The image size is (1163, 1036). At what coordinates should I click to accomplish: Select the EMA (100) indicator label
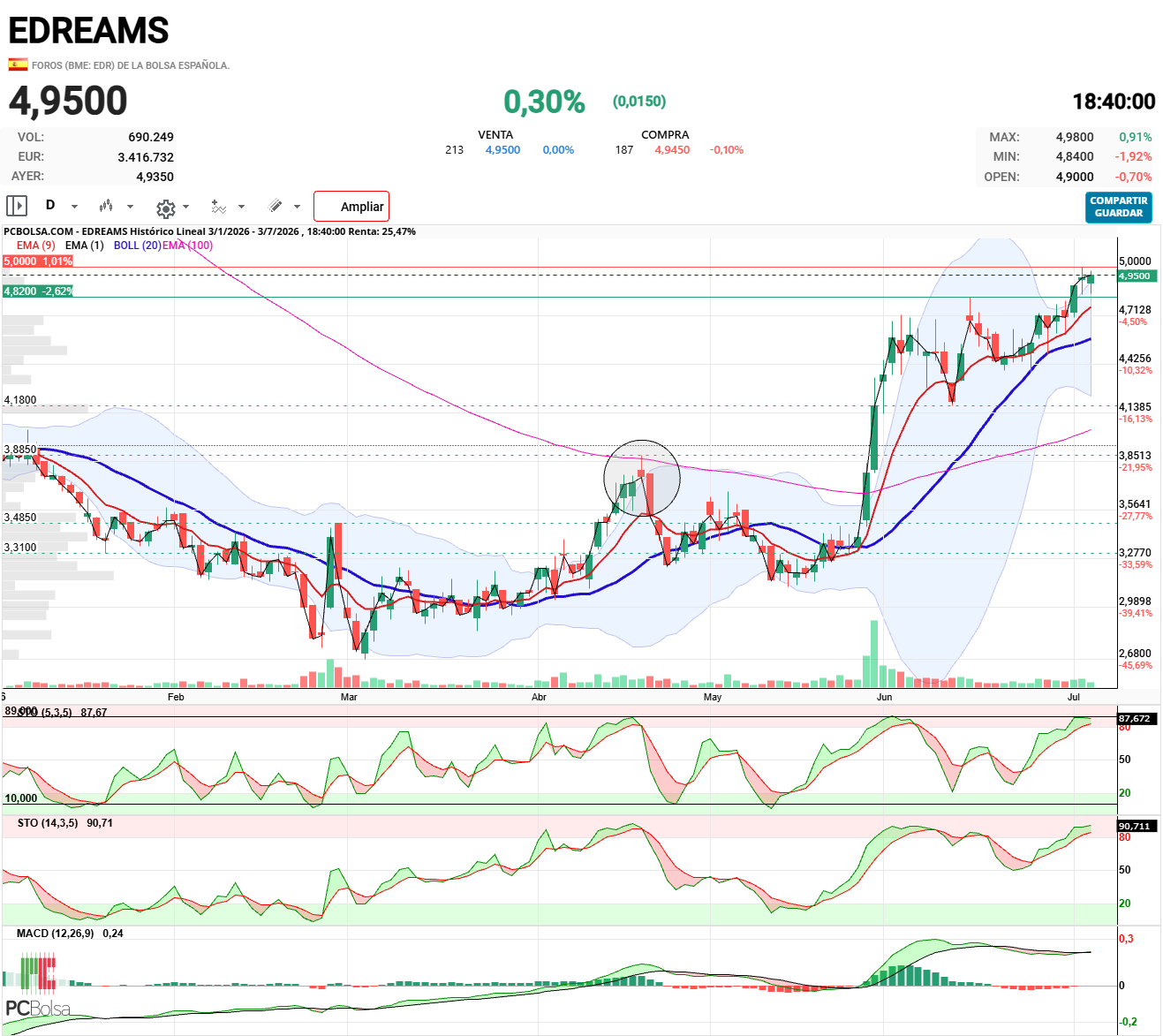tap(187, 246)
